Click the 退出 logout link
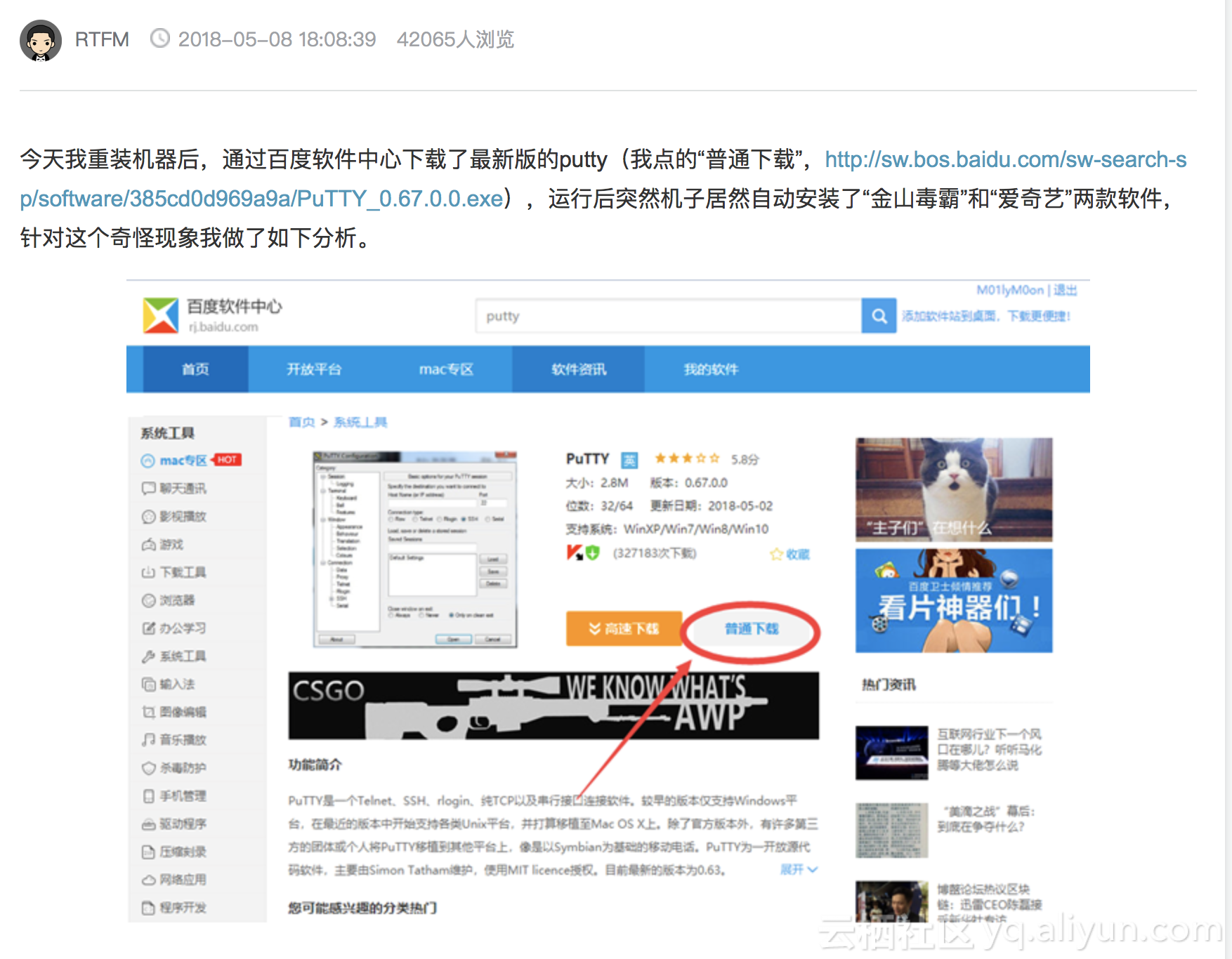The height and width of the screenshot is (959, 1232). 1065,290
